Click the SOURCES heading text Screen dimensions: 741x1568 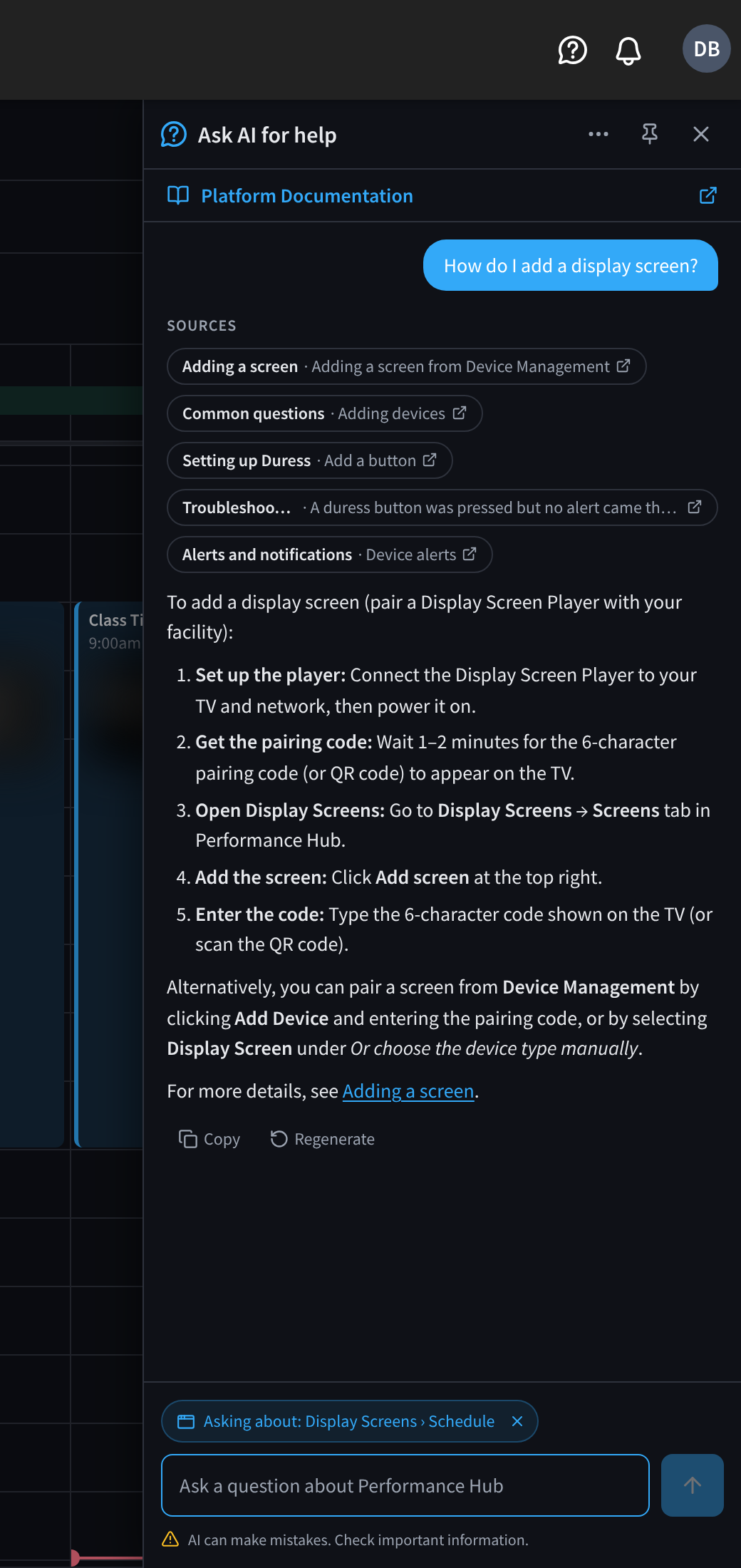(x=202, y=326)
